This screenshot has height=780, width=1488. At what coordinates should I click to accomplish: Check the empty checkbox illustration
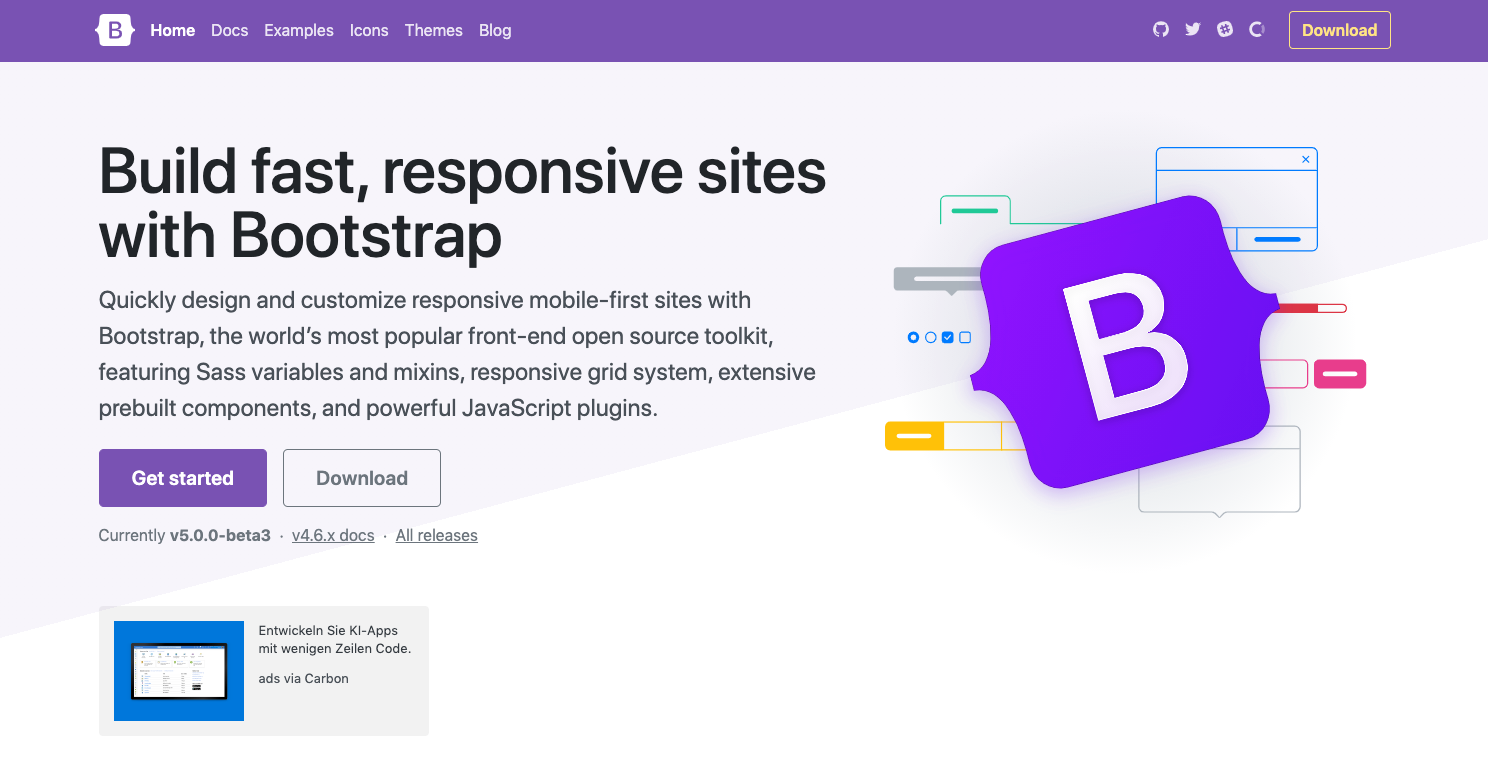[963, 337]
